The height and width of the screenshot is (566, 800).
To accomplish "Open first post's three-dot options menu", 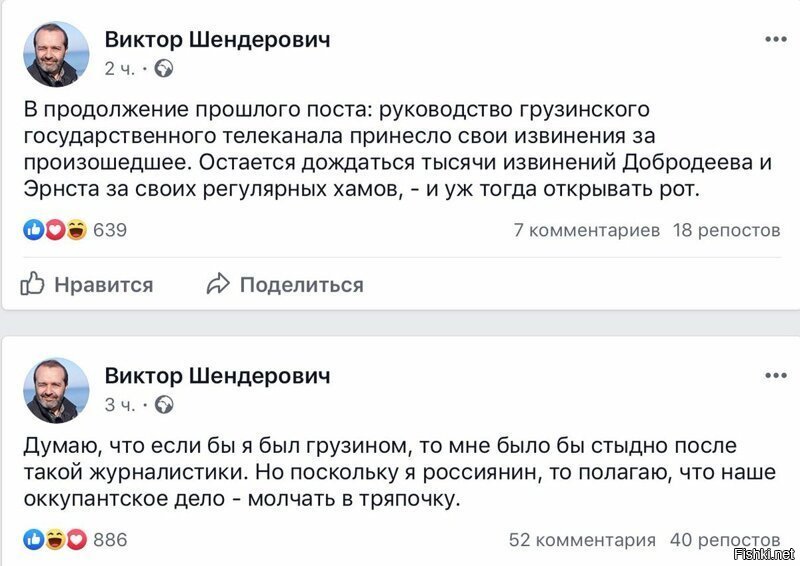I will [776, 39].
